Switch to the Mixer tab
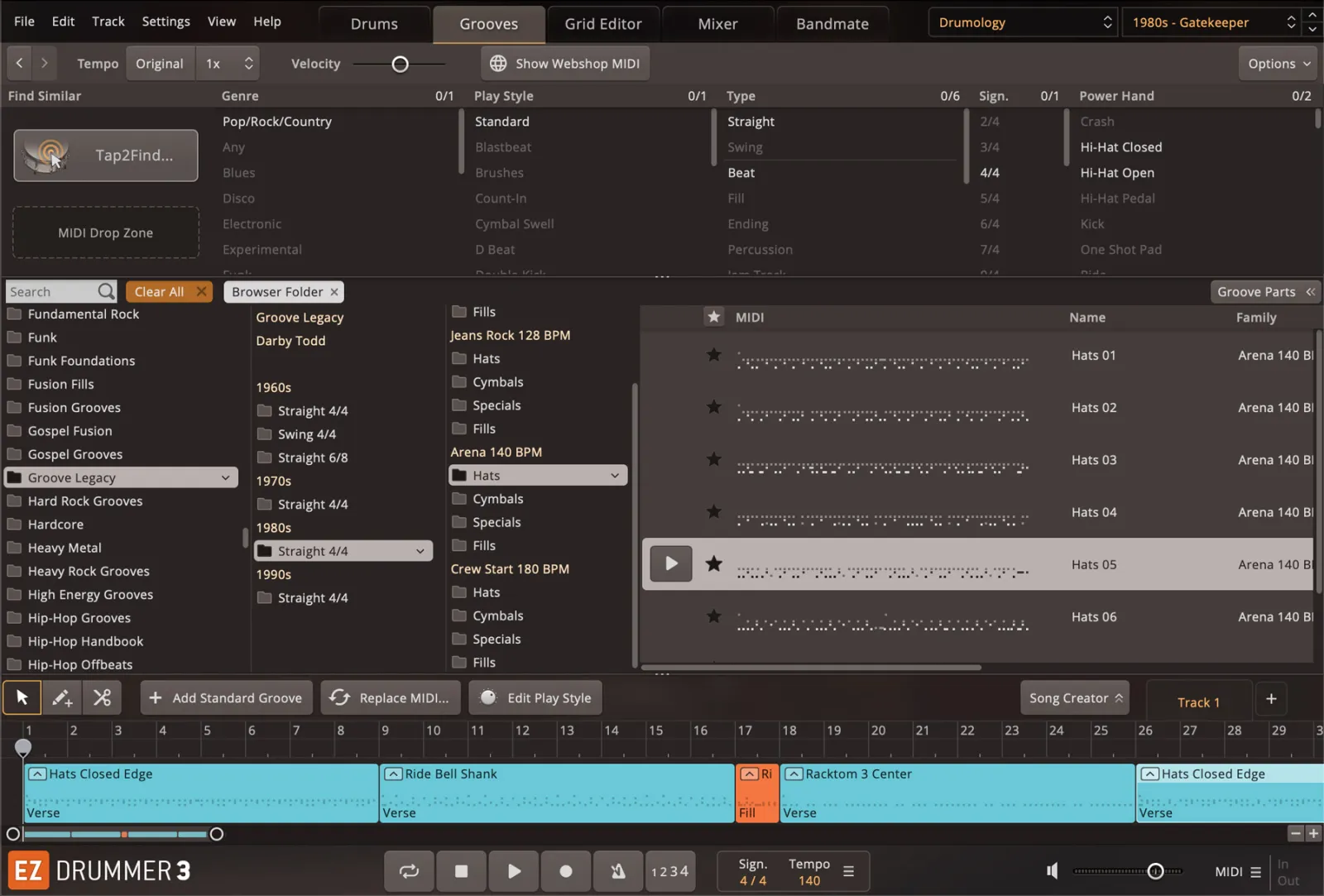The image size is (1324, 896). click(717, 24)
